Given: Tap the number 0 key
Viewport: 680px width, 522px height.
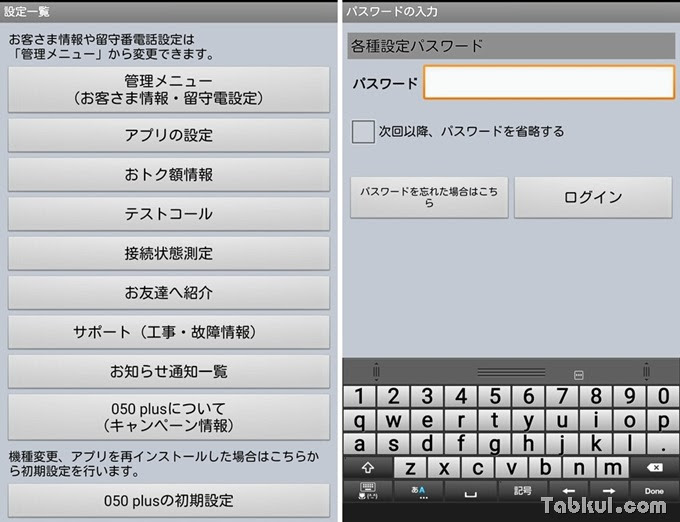Looking at the screenshot, I should pos(663,396).
